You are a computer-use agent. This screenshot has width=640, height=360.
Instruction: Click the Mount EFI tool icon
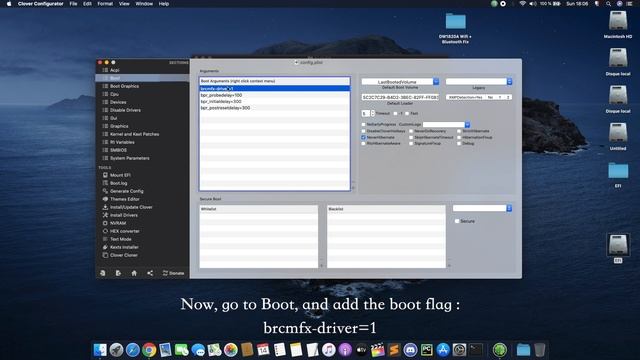105,175
